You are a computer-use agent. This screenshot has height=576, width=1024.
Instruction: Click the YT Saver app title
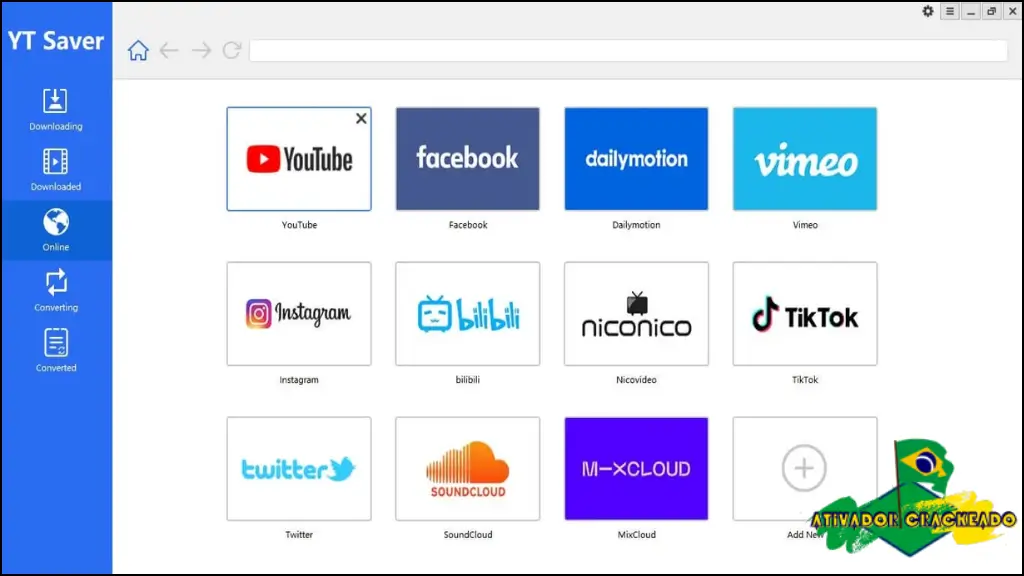56,40
